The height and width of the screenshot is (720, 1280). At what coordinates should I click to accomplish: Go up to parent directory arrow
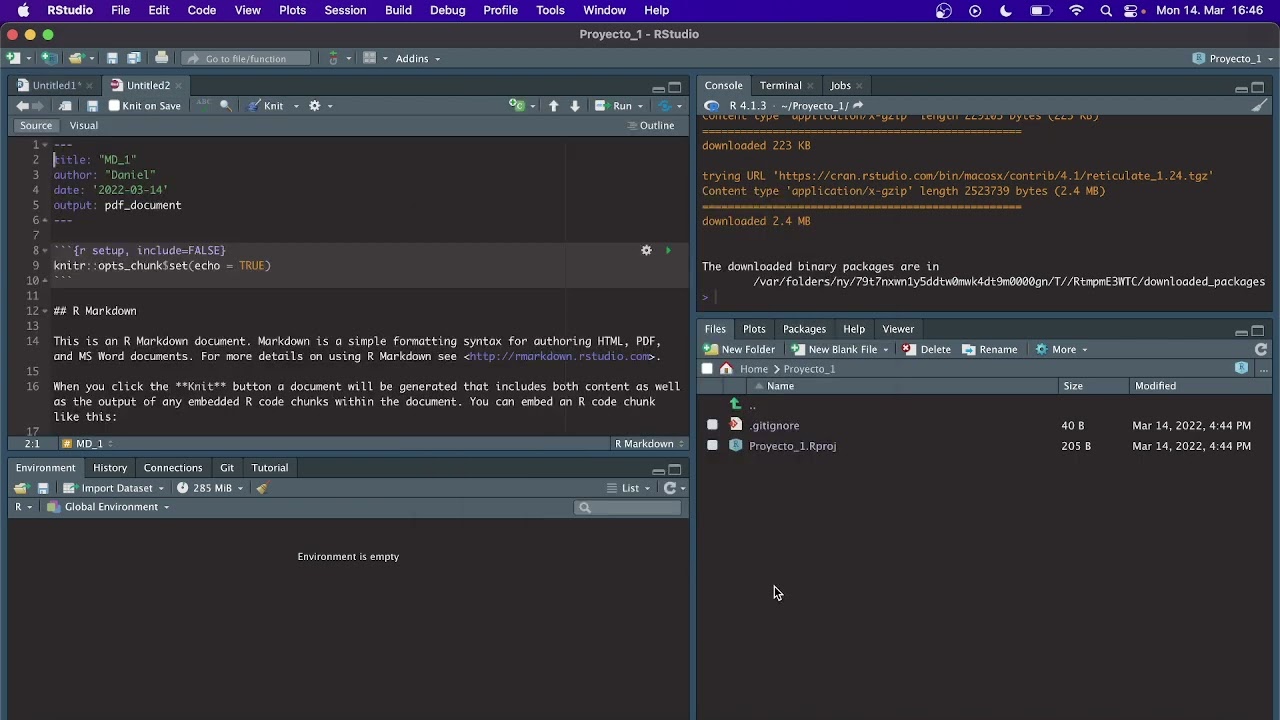(735, 405)
